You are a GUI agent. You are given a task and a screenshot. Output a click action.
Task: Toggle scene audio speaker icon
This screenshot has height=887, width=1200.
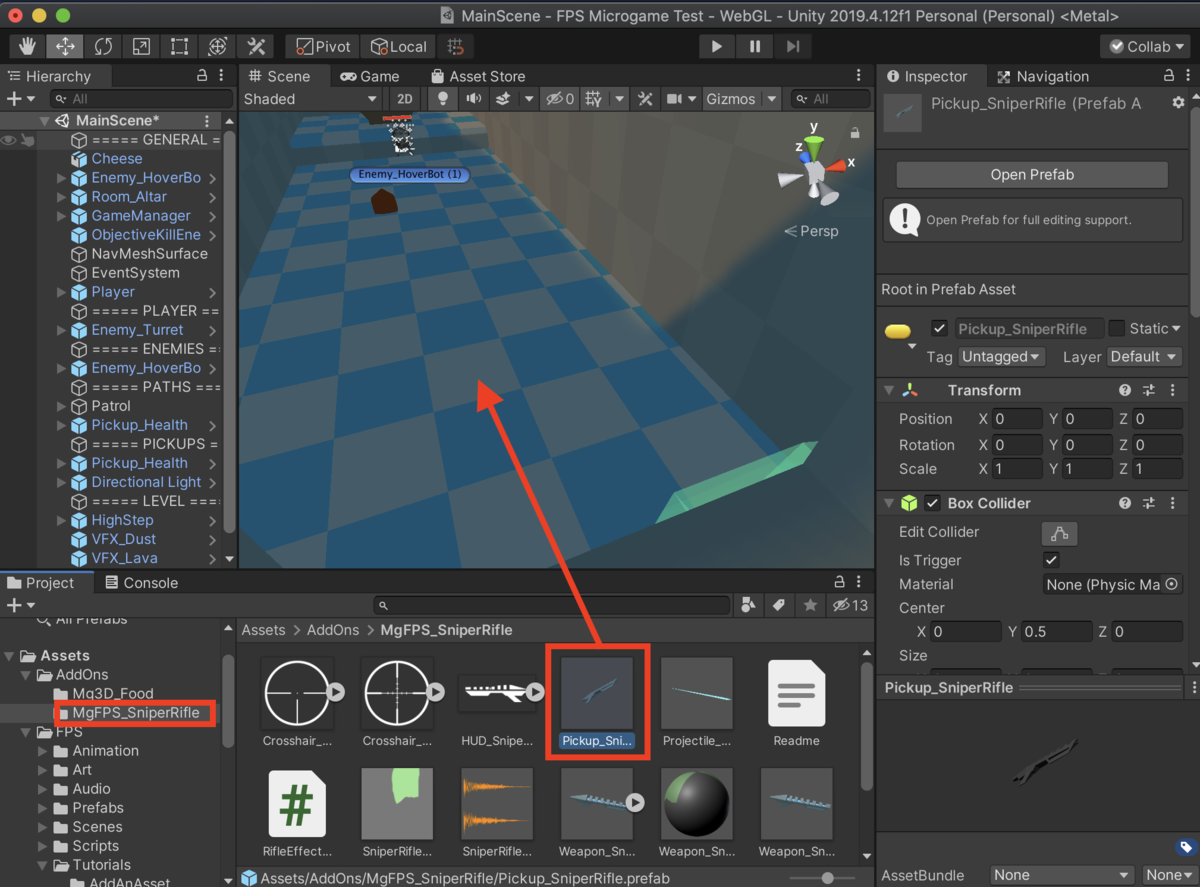(473, 99)
